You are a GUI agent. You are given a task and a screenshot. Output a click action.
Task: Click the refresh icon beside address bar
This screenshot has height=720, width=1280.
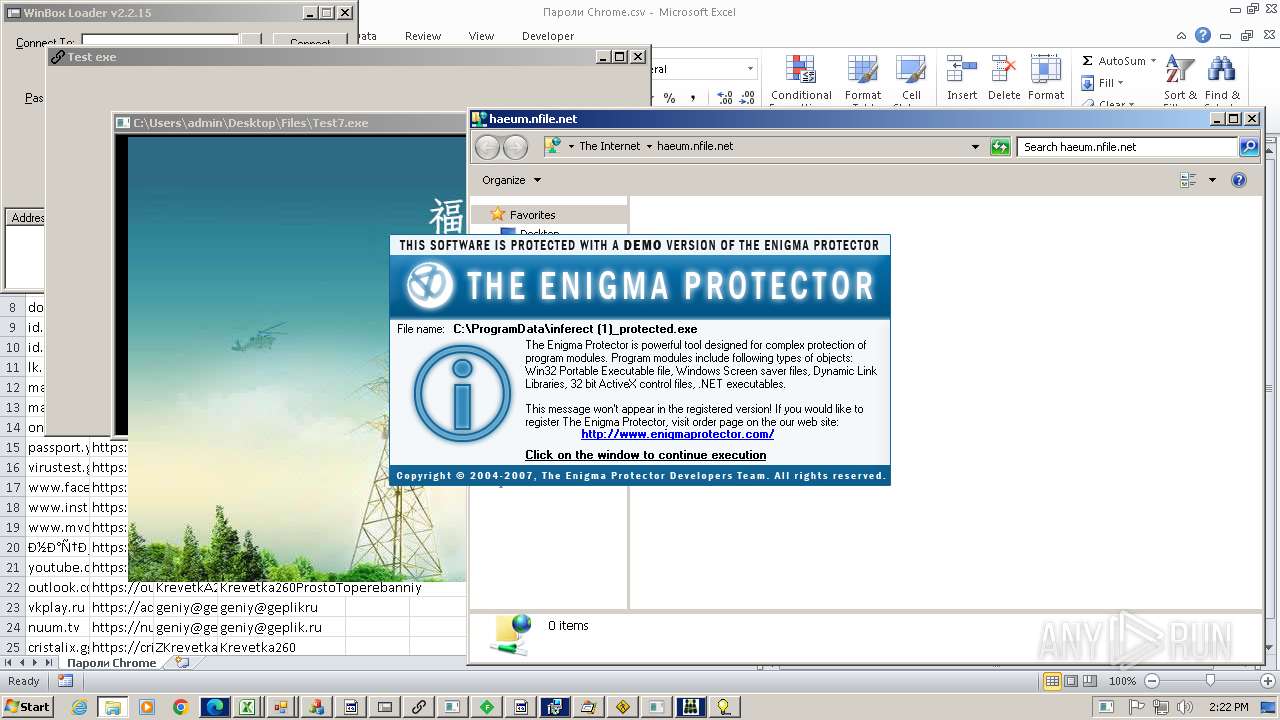(1000, 147)
